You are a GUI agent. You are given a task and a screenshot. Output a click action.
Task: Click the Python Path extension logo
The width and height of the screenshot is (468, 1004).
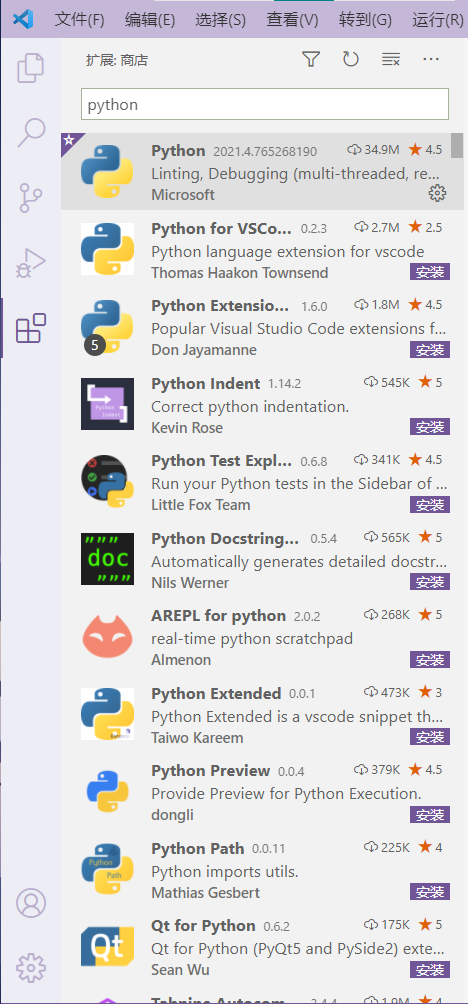pos(107,869)
